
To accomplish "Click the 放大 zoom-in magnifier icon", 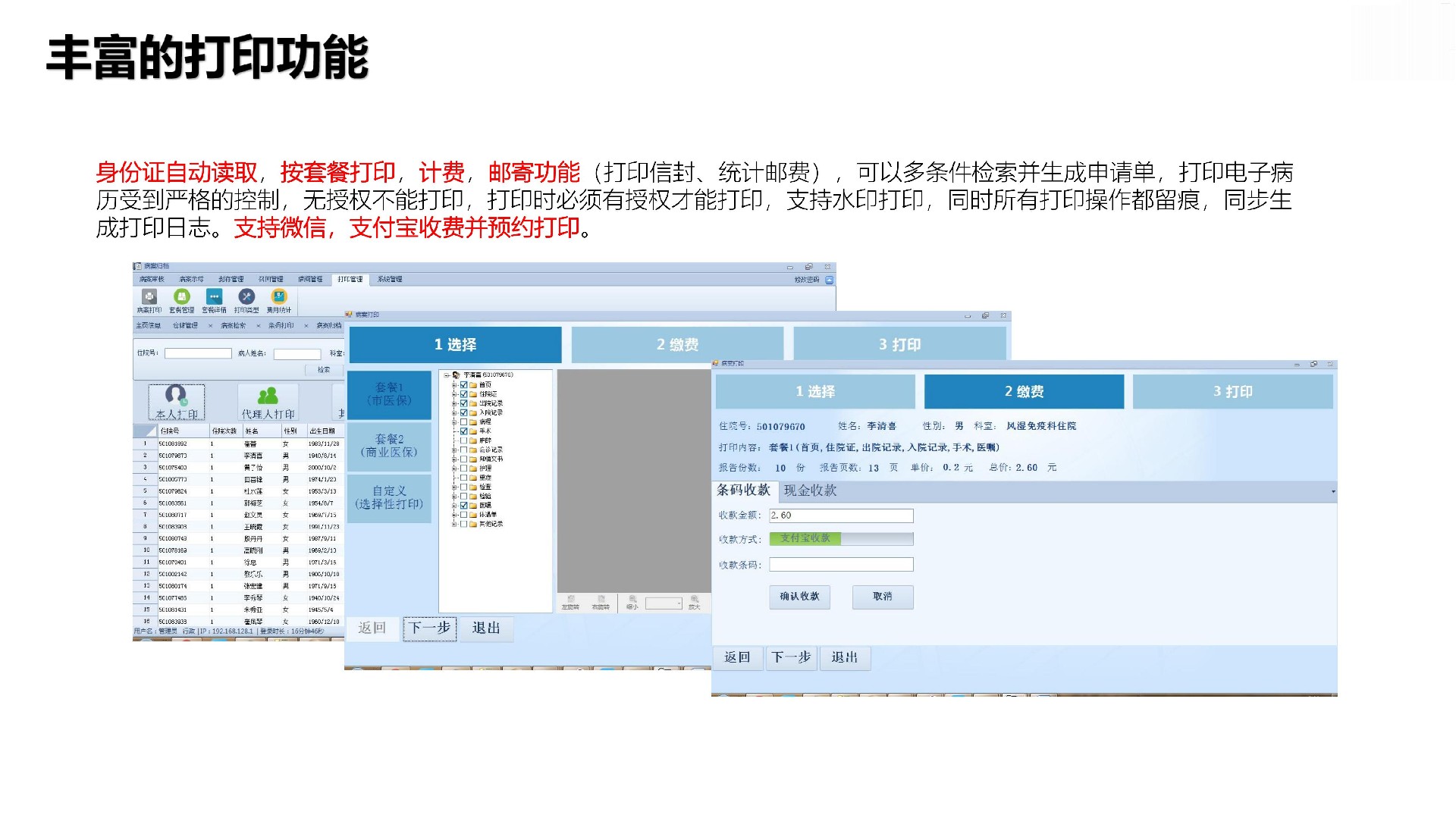I will click(x=694, y=600).
